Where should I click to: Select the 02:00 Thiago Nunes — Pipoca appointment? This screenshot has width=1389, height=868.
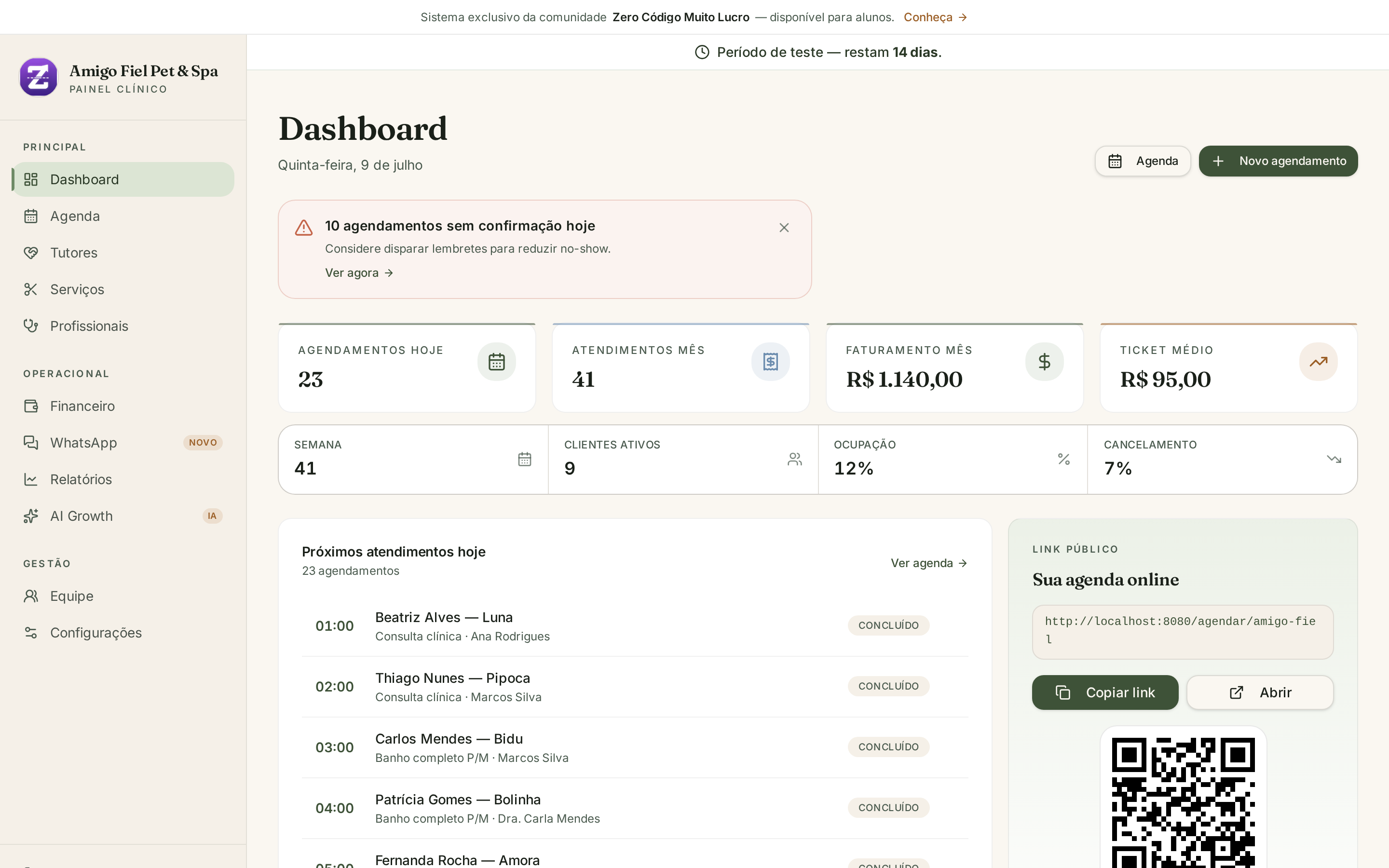coord(635,687)
